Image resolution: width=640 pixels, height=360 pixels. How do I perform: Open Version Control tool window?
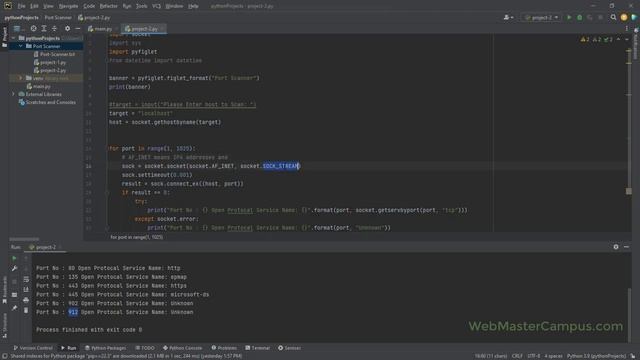[33, 348]
